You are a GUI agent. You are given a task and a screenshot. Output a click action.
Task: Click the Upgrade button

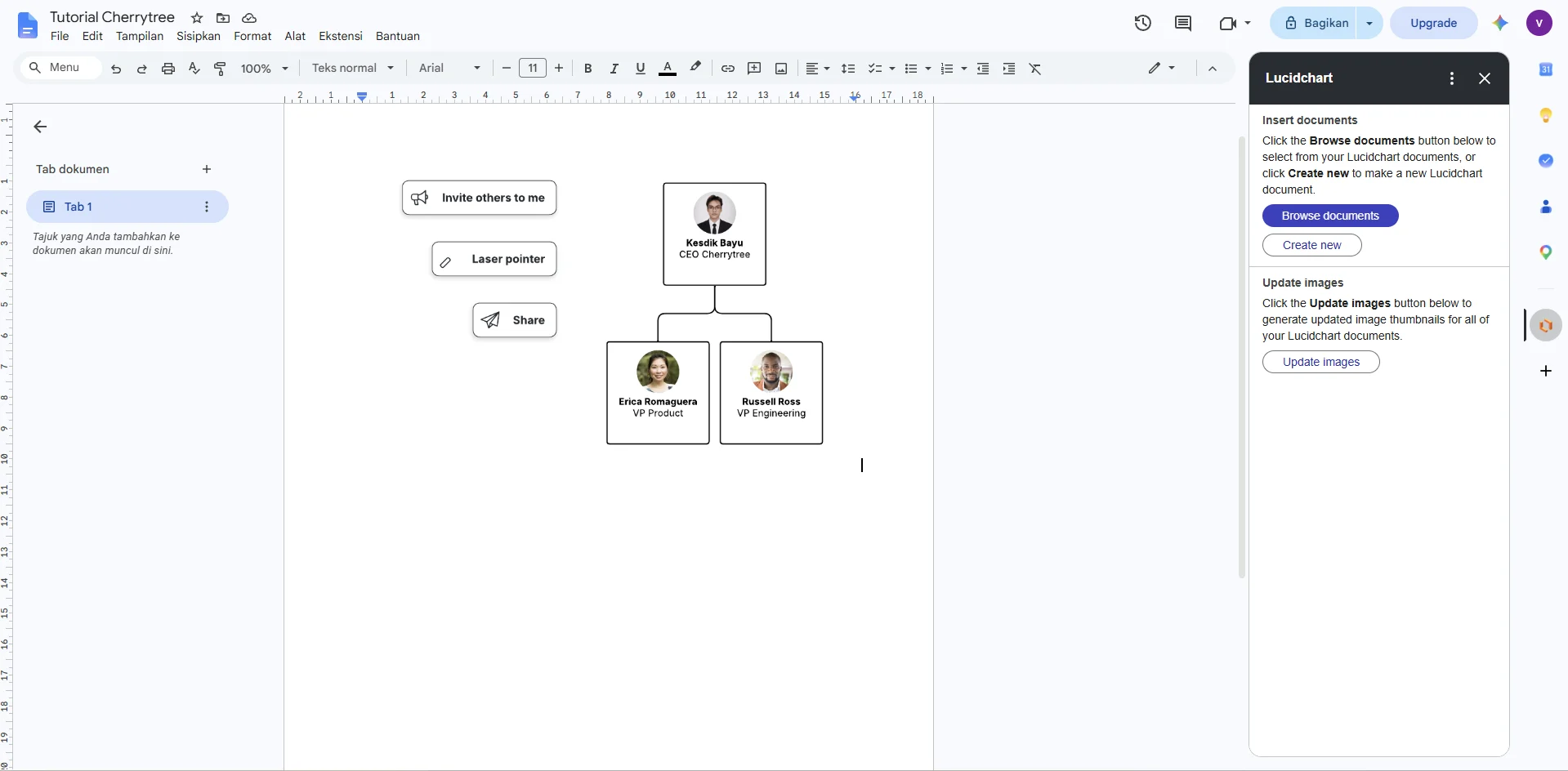(x=1434, y=23)
